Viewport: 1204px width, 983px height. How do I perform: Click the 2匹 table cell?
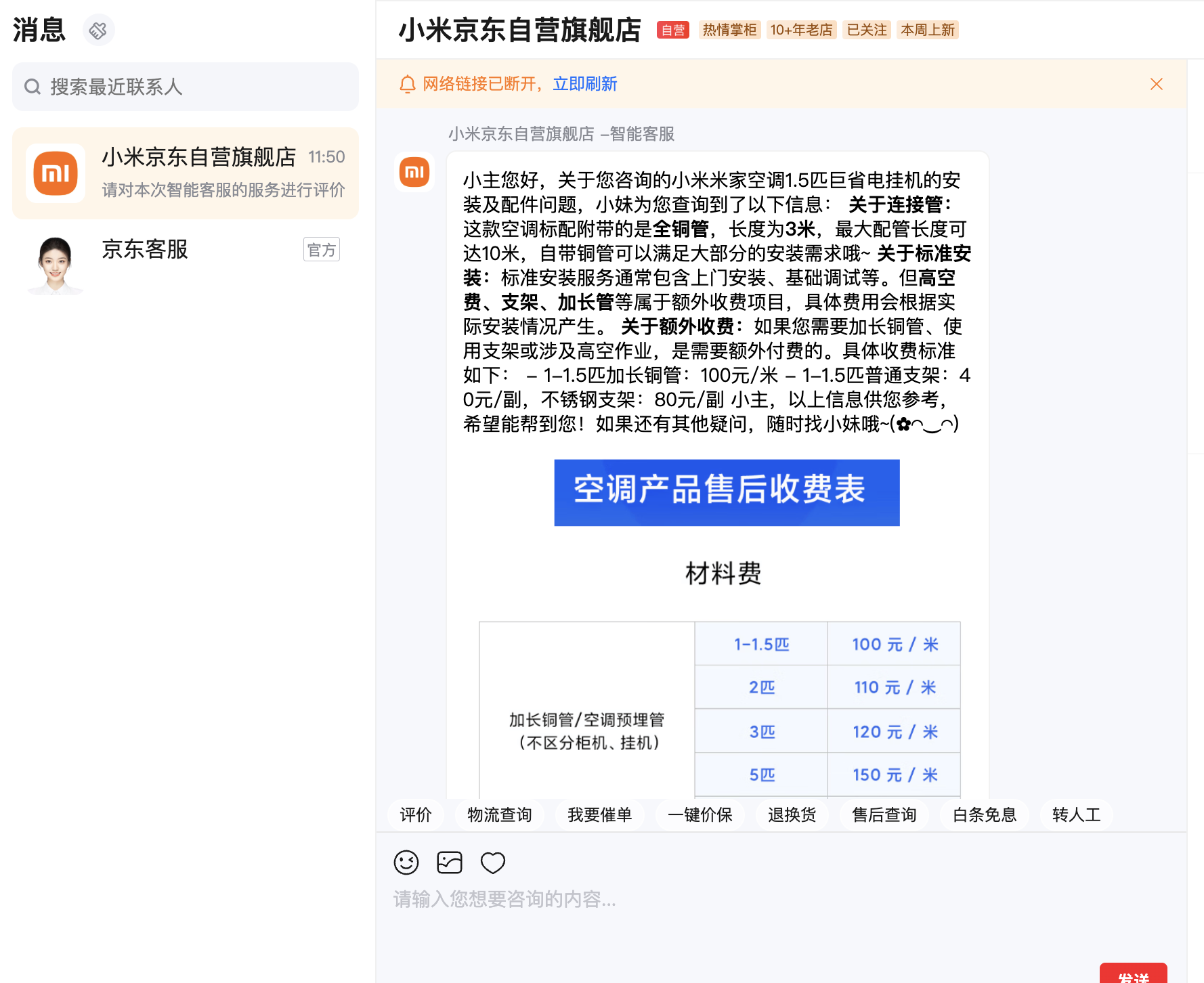(761, 687)
